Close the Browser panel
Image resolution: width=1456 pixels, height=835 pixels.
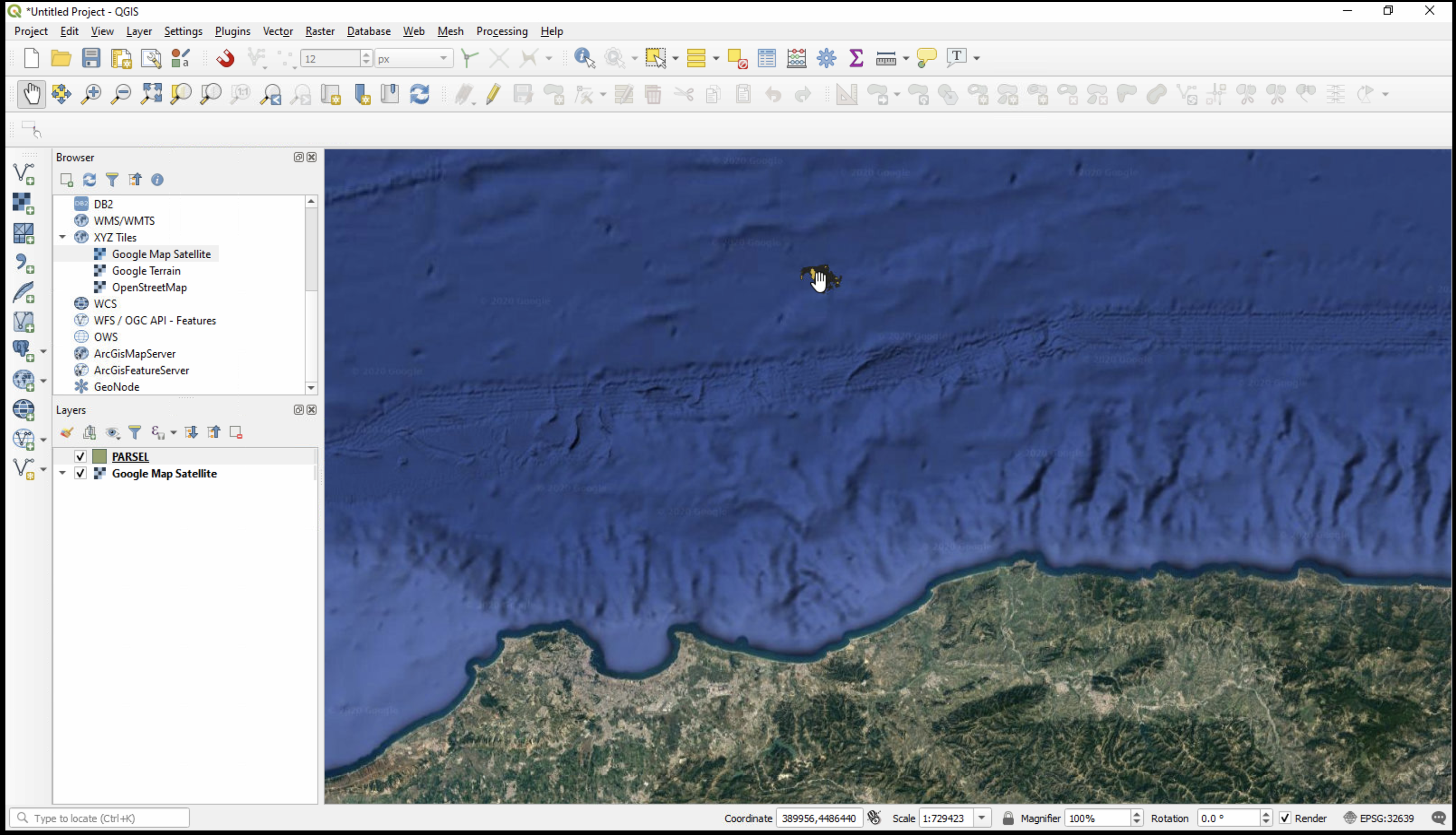click(311, 157)
